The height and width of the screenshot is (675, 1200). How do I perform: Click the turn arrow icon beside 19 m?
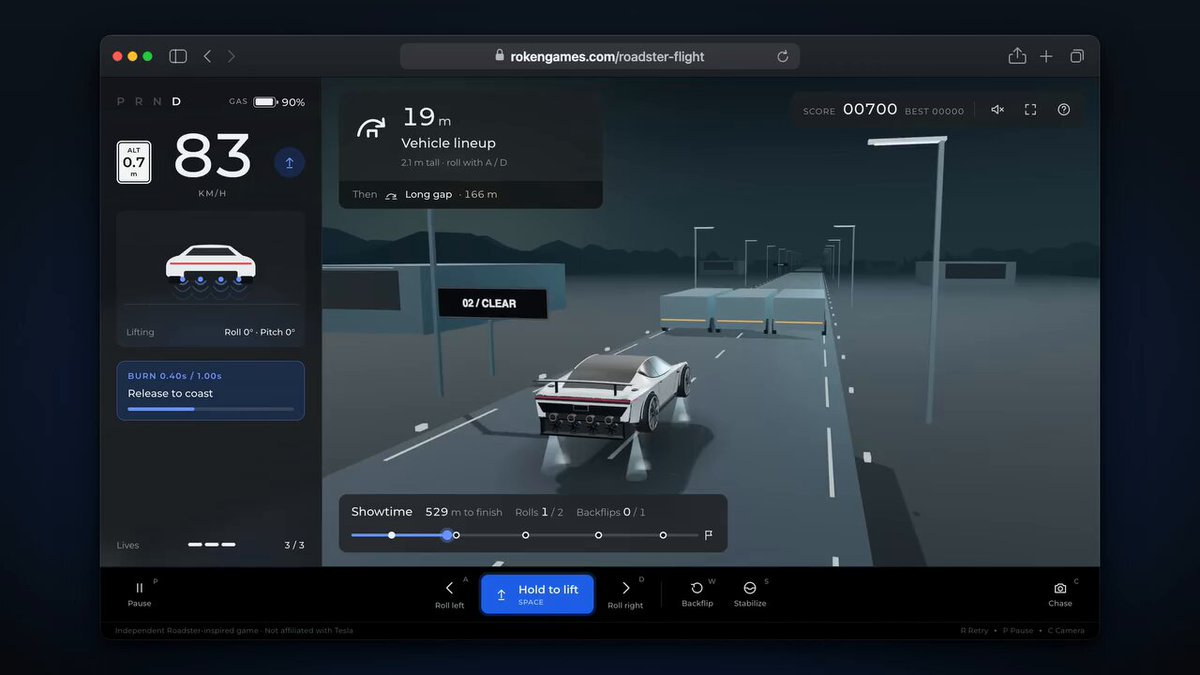[371, 127]
